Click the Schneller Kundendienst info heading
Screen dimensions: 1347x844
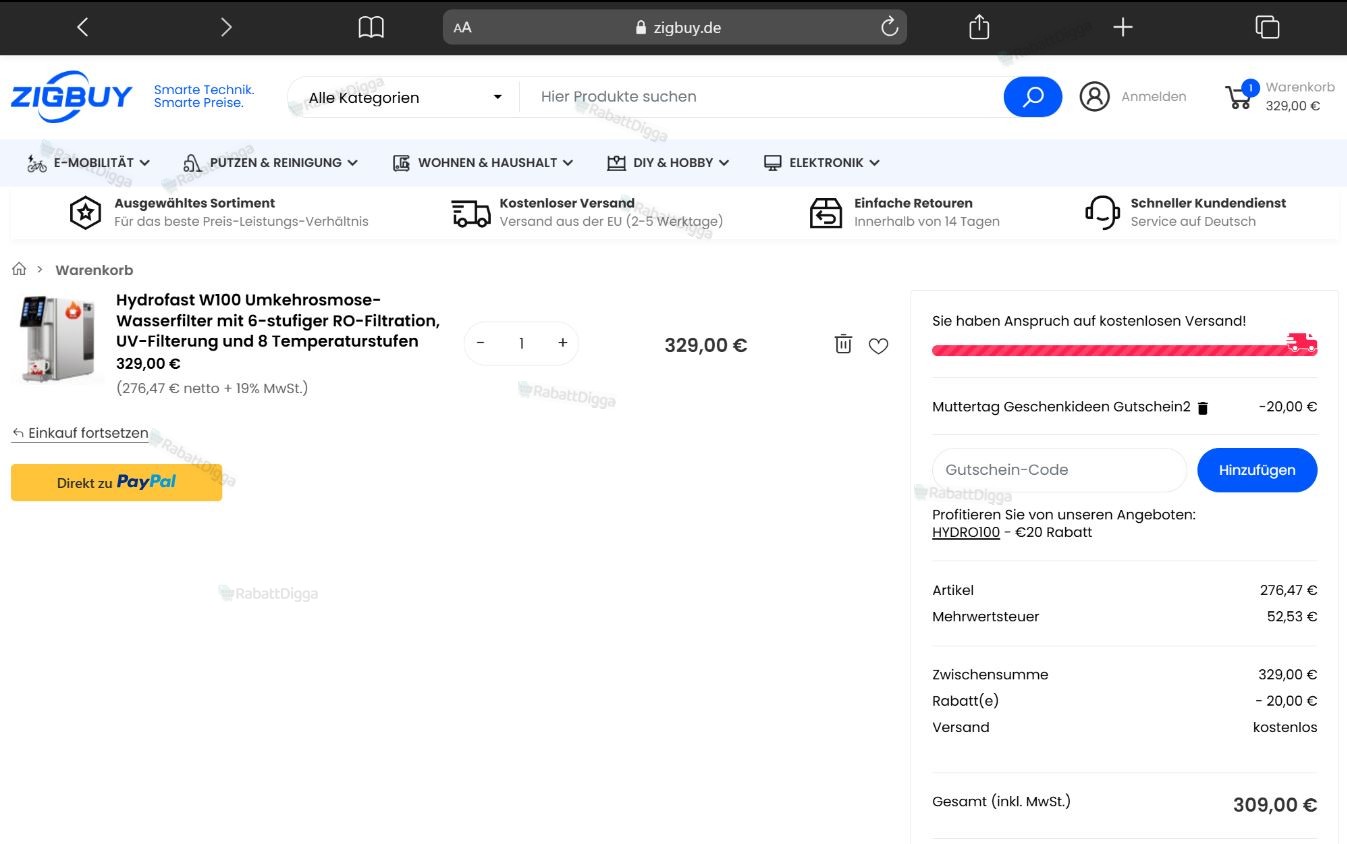coord(1208,203)
